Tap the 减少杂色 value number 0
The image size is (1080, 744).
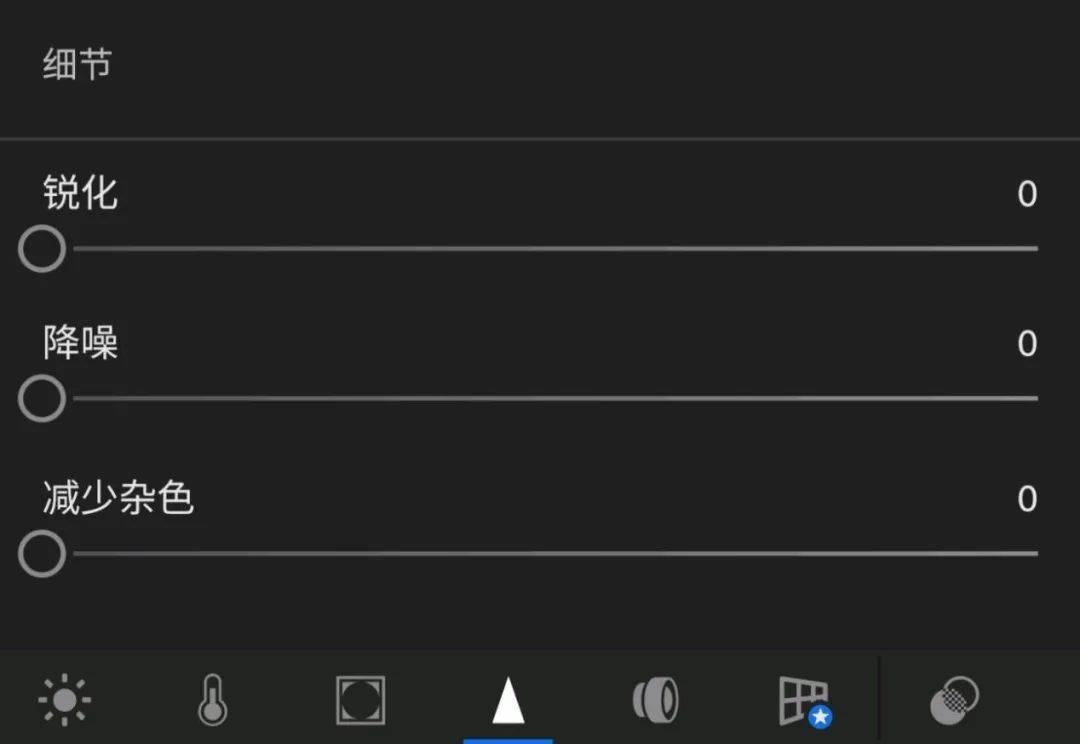click(x=1027, y=499)
